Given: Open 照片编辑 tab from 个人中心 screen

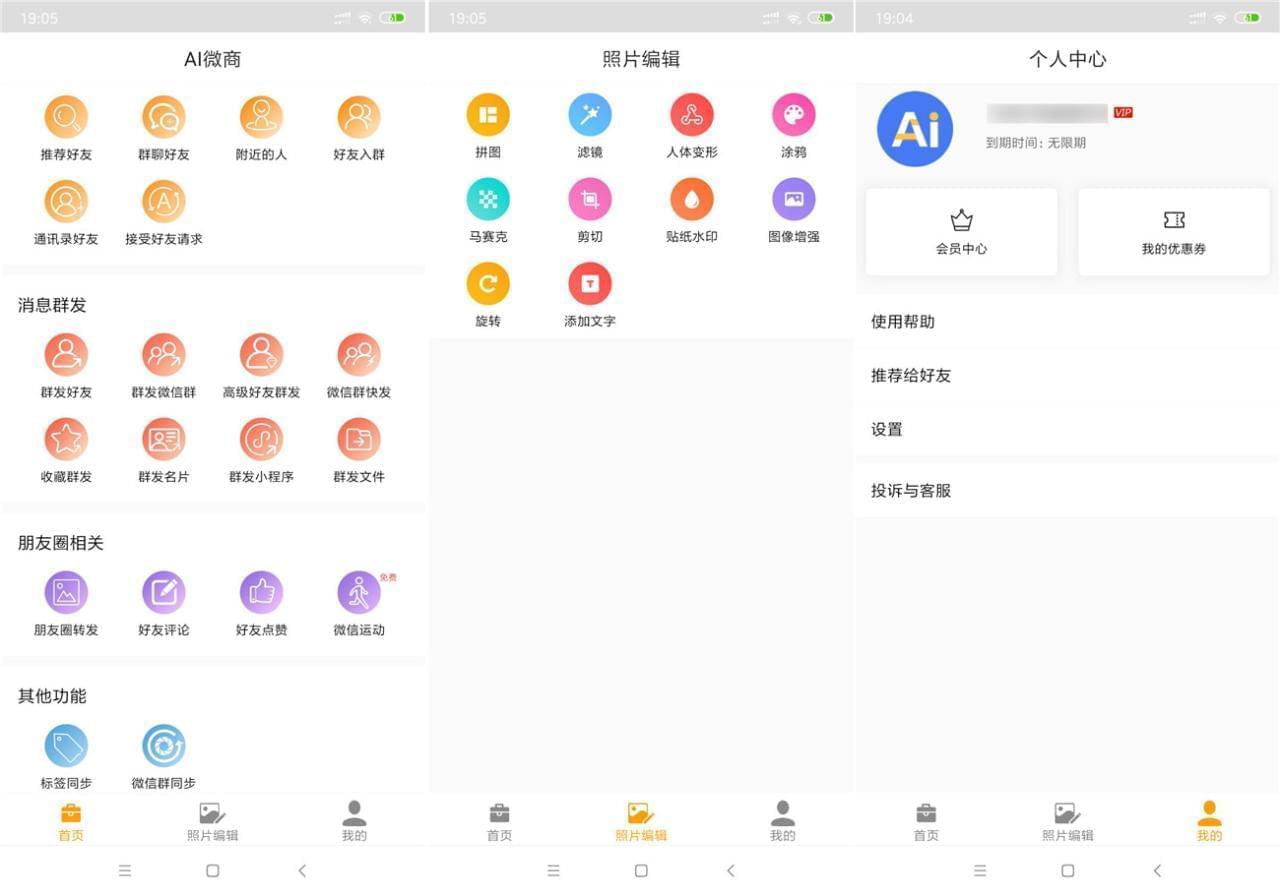Looking at the screenshot, I should tap(1068, 821).
